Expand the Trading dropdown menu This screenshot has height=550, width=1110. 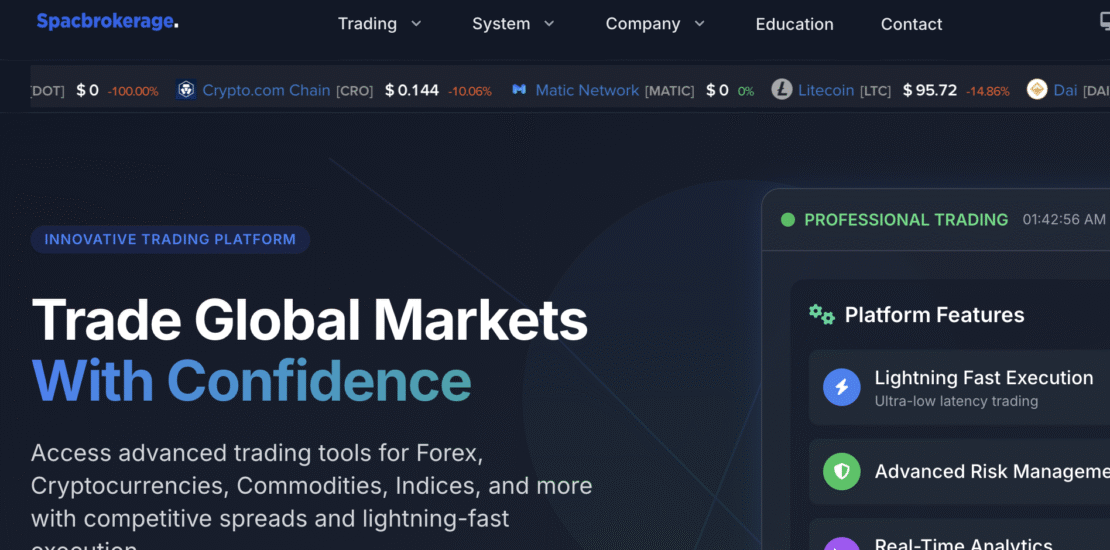(x=379, y=24)
